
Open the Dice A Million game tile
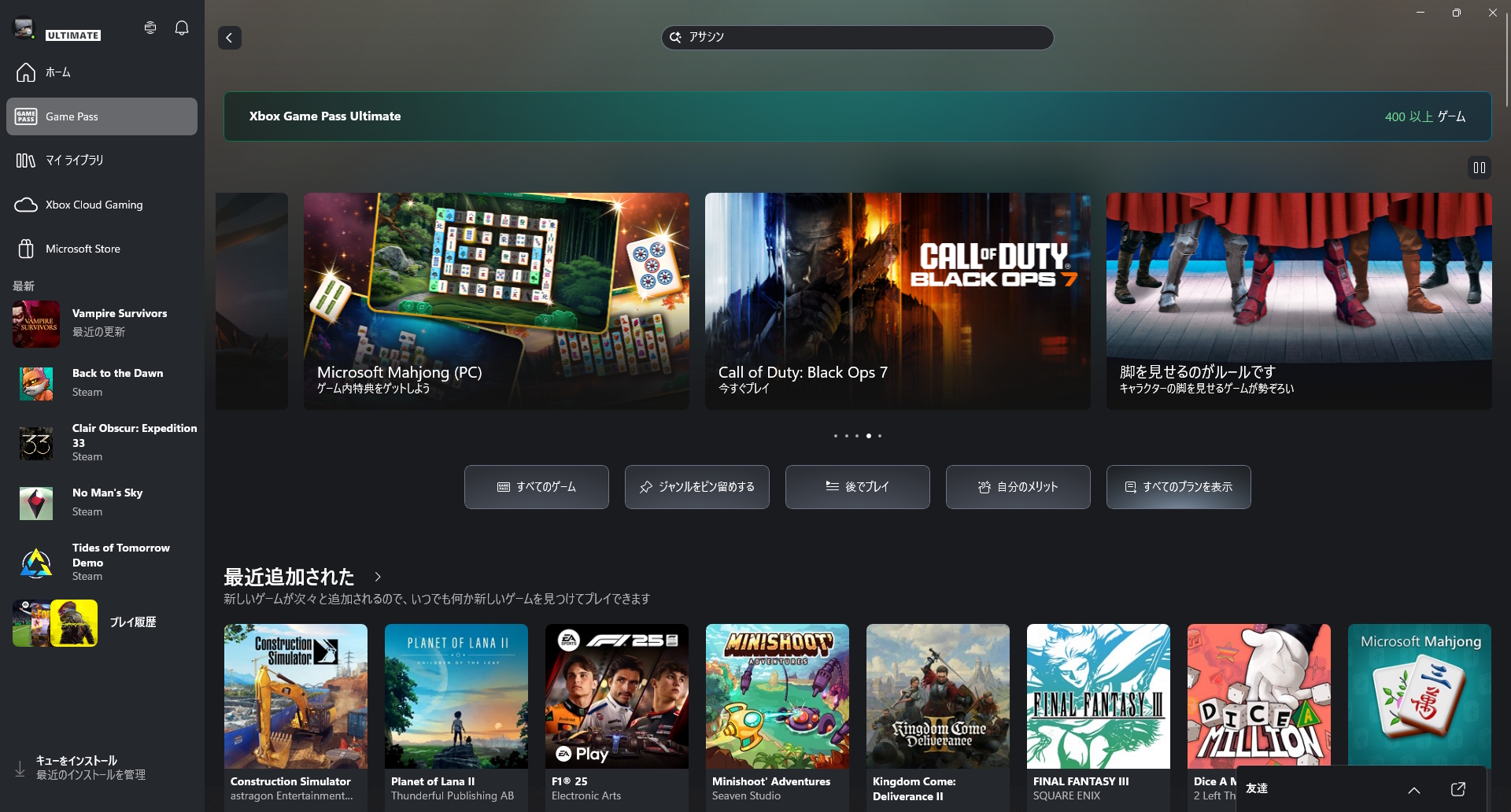(x=1259, y=696)
